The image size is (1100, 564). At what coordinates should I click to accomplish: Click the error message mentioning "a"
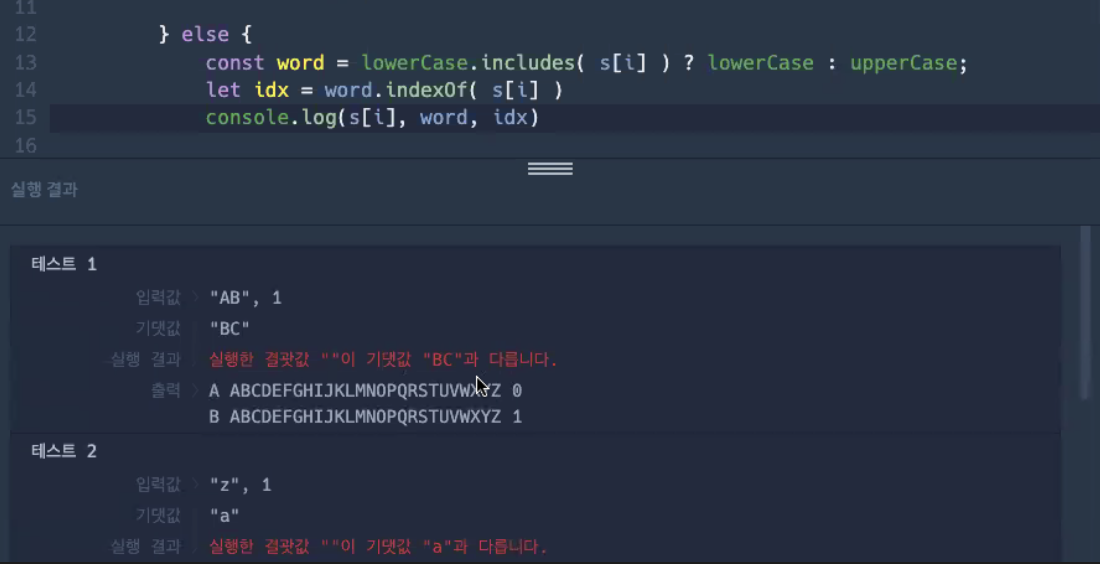(x=378, y=546)
